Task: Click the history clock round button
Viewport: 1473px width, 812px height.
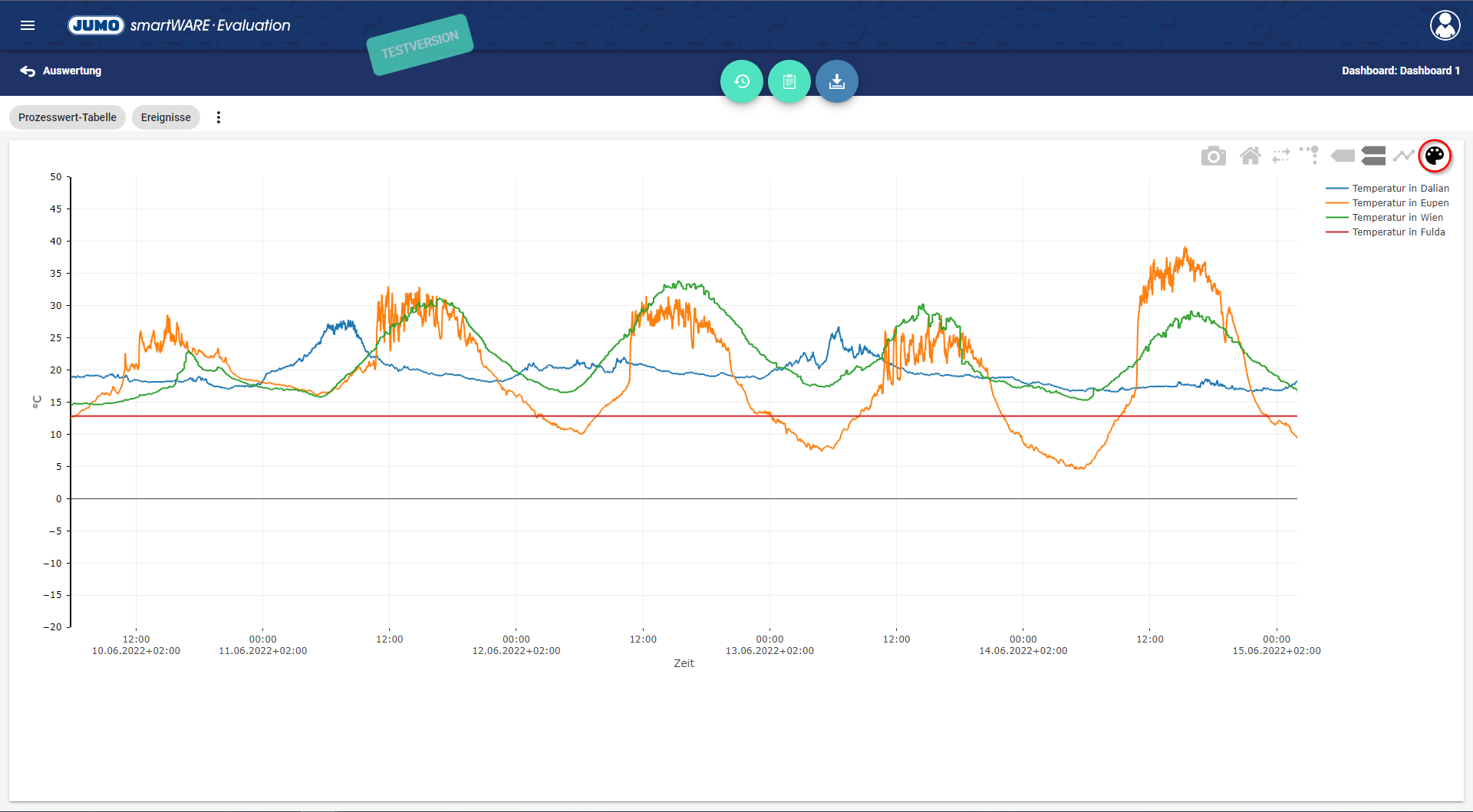Action: point(741,81)
